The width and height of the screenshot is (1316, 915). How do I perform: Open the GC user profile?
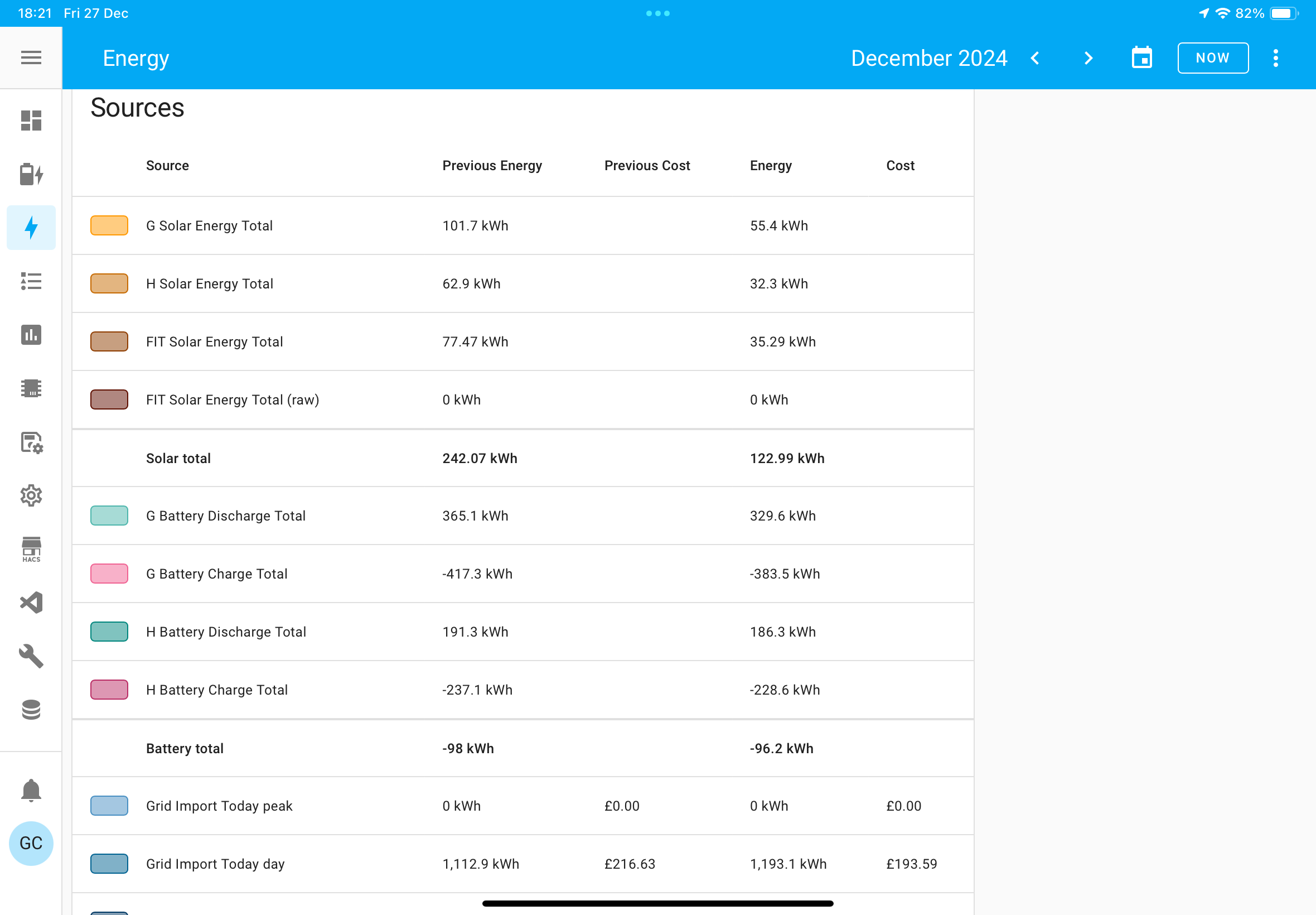pyautogui.click(x=31, y=844)
